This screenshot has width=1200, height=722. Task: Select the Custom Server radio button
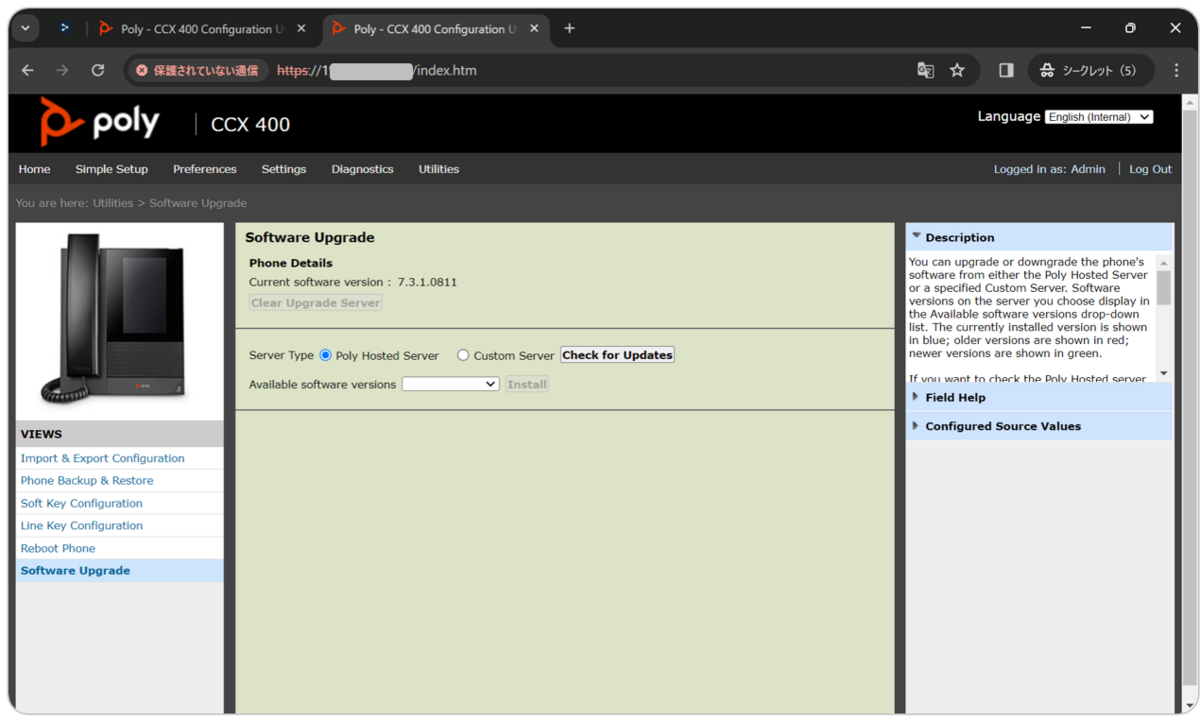click(x=463, y=355)
